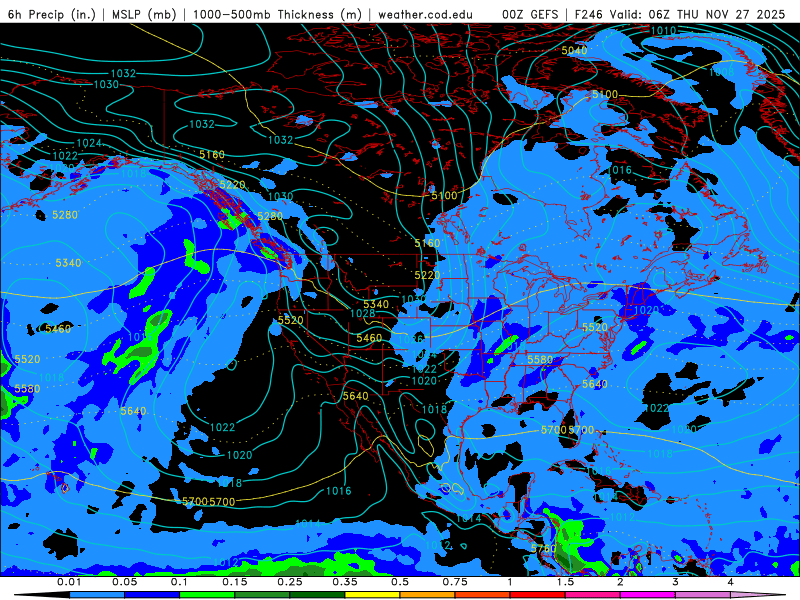The image size is (800, 600).
Task: Select the yellow 0.35 legend swatch
Action: coord(372,595)
